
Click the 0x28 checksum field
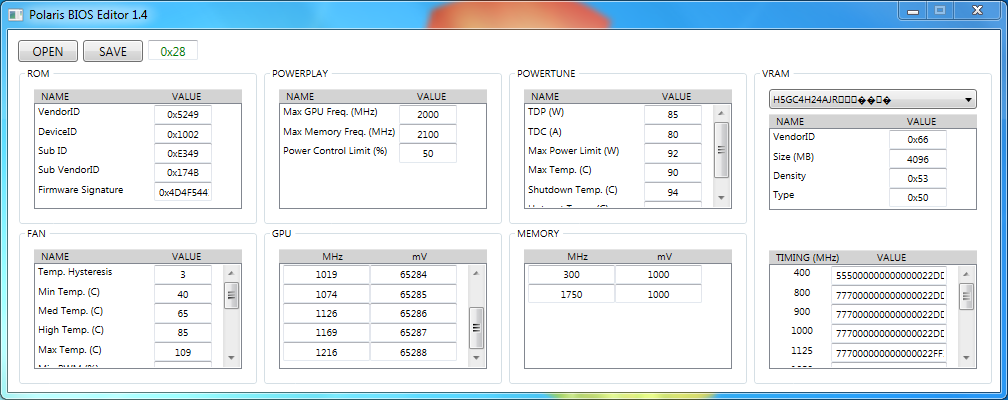(x=173, y=51)
